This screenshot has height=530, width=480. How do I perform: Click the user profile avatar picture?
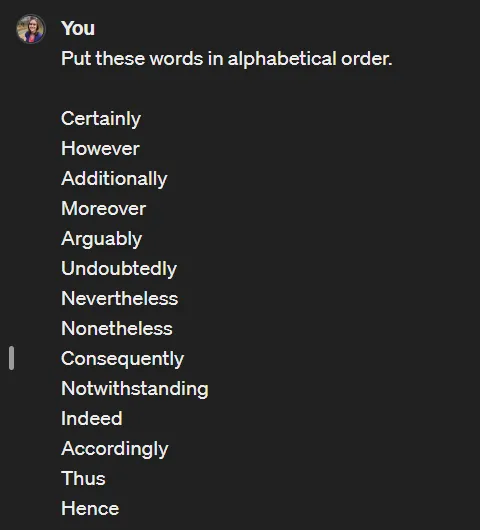[31, 29]
